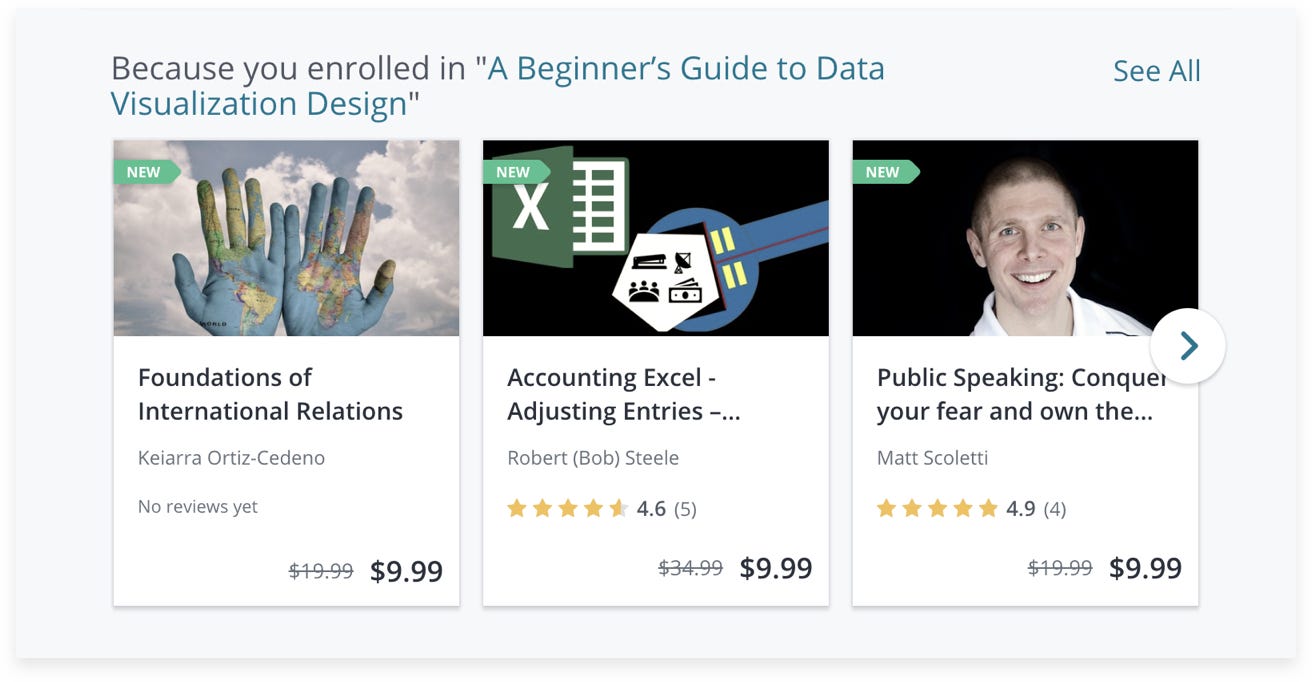Image resolution: width=1312 pixels, height=682 pixels.
Task: Click the NEW badge on the Accounting Excel course
Action: point(513,172)
